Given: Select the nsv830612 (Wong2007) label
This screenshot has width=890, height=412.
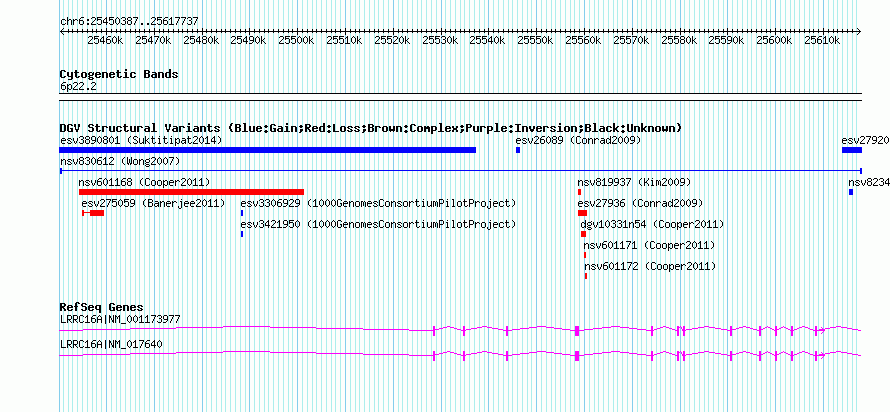Looking at the screenshot, I should click(120, 162).
